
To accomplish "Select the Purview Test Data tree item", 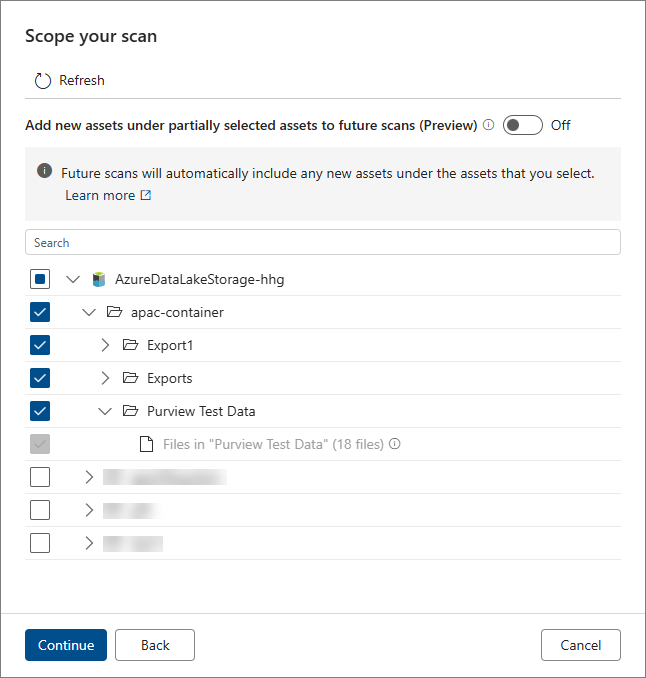I will tap(201, 411).
